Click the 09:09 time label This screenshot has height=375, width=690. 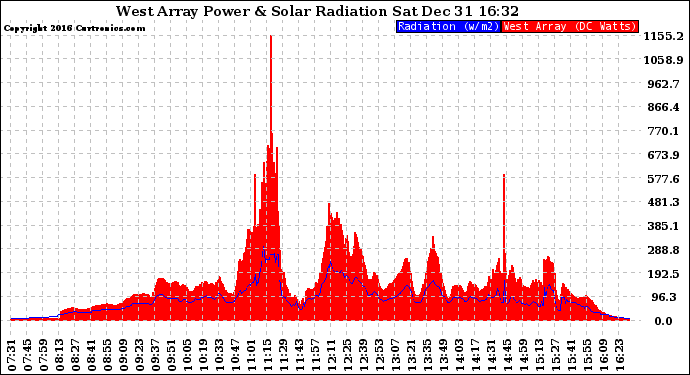124,355
